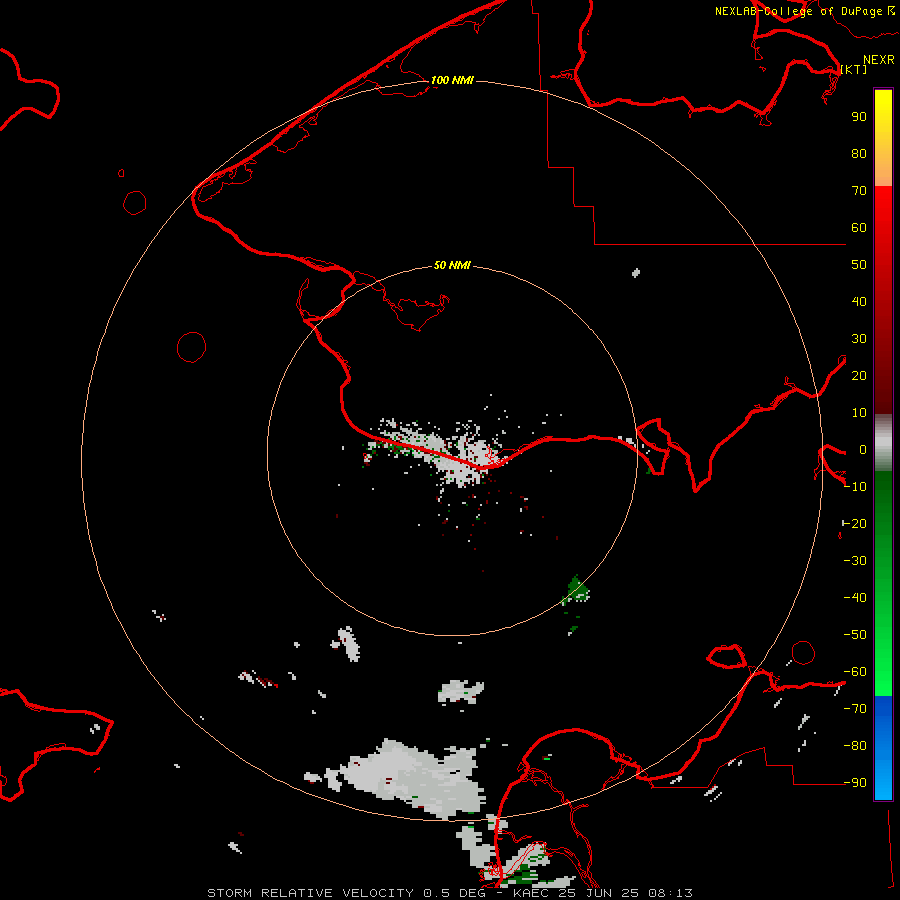Image resolution: width=900 pixels, height=900 pixels.
Task: Click the positive 30 value on the velocity scale
Action: [x=859, y=339]
